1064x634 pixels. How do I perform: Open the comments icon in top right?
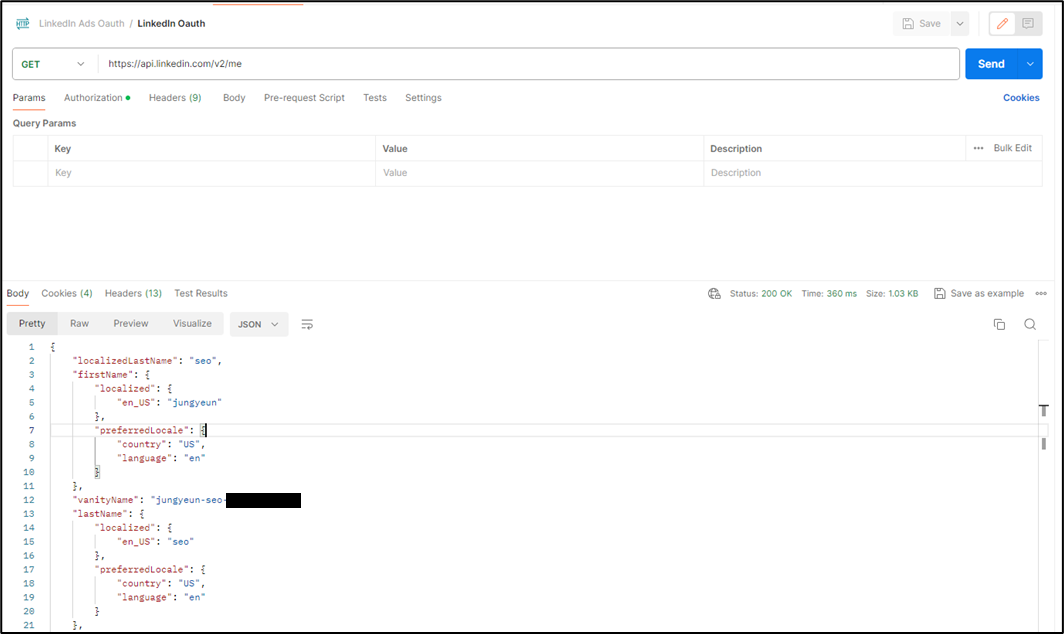click(1028, 24)
